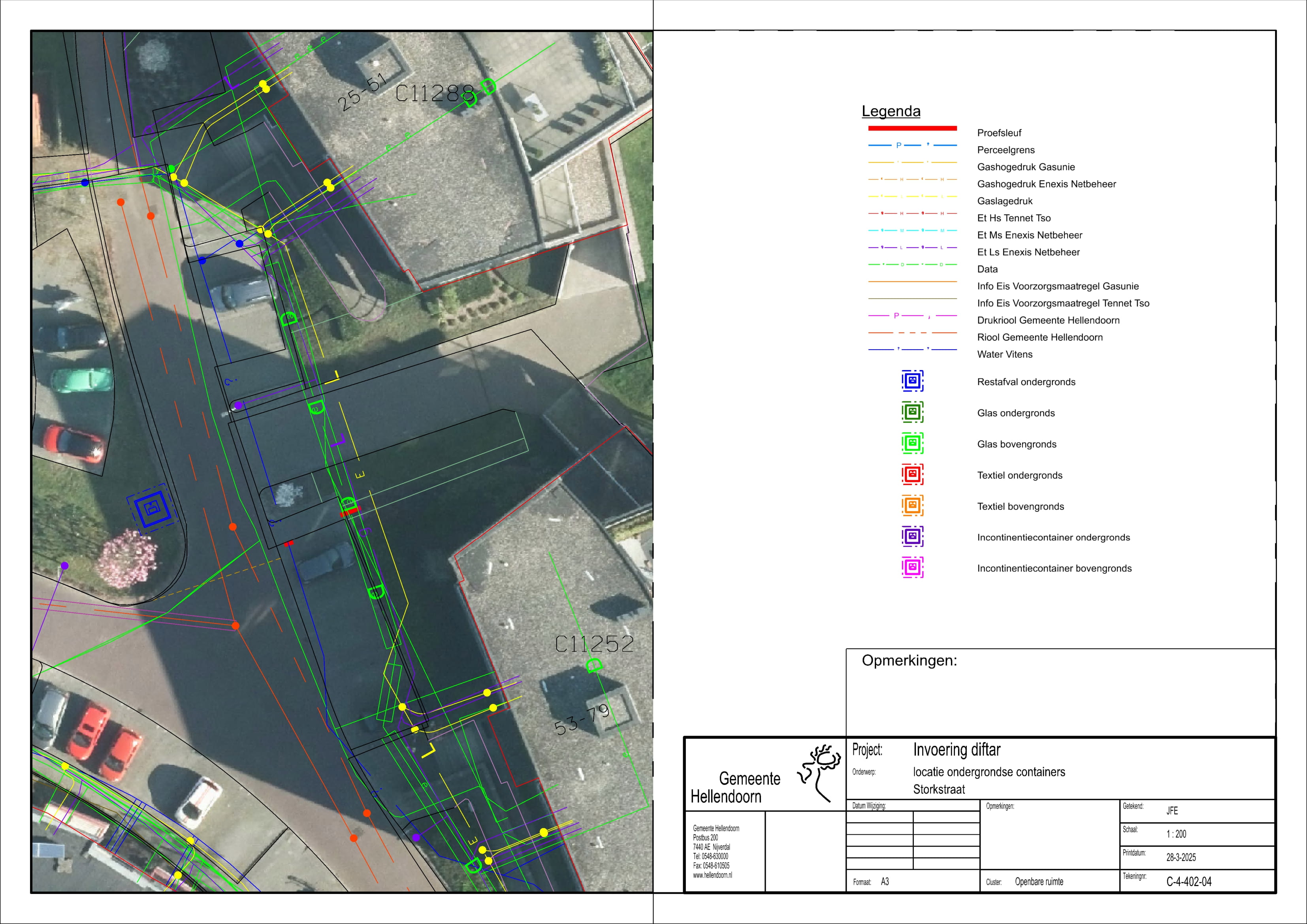Click the drawing number C-4-402-04
Image resolution: width=1307 pixels, height=924 pixels.
(x=1188, y=881)
